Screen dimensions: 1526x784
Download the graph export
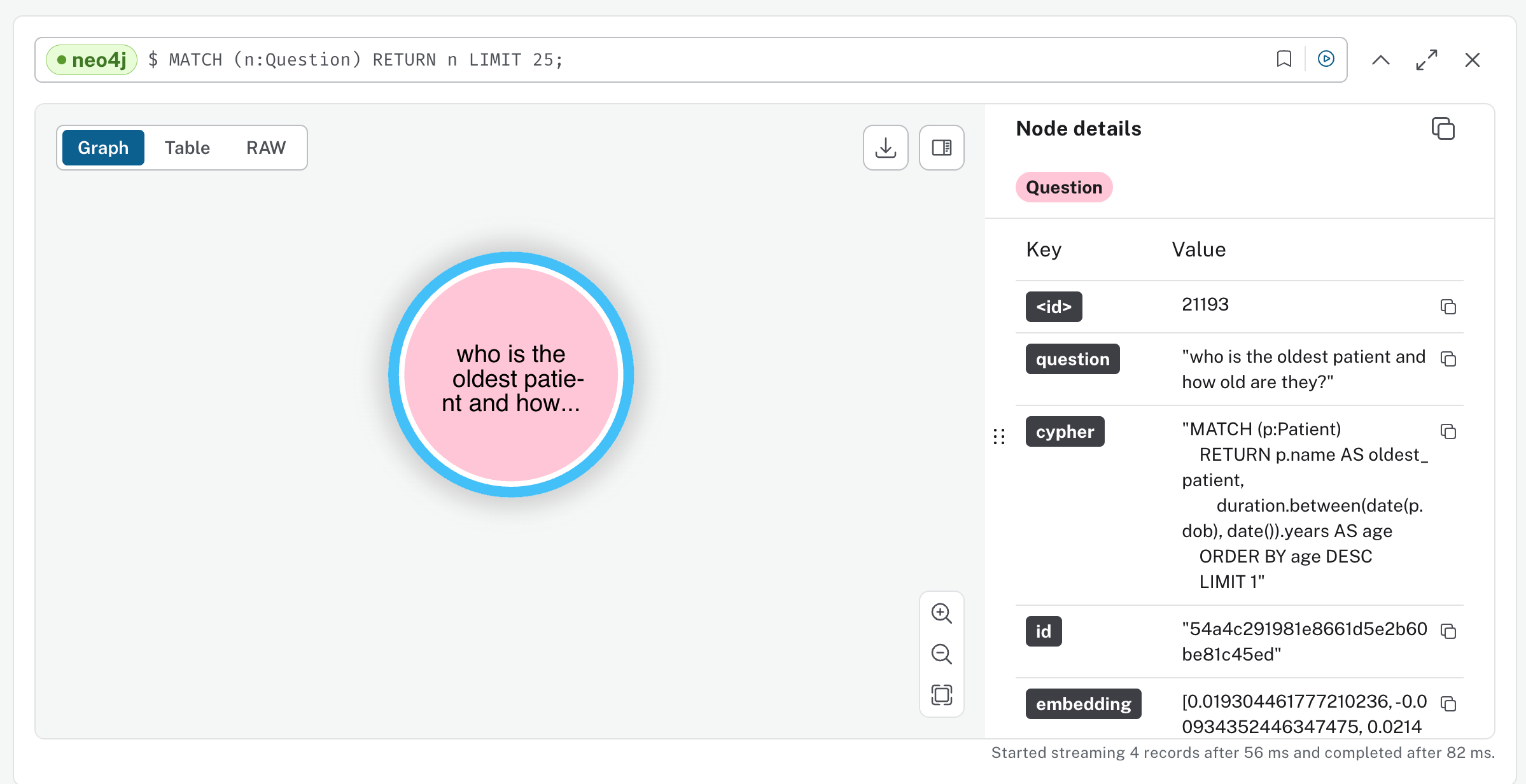tap(885, 148)
